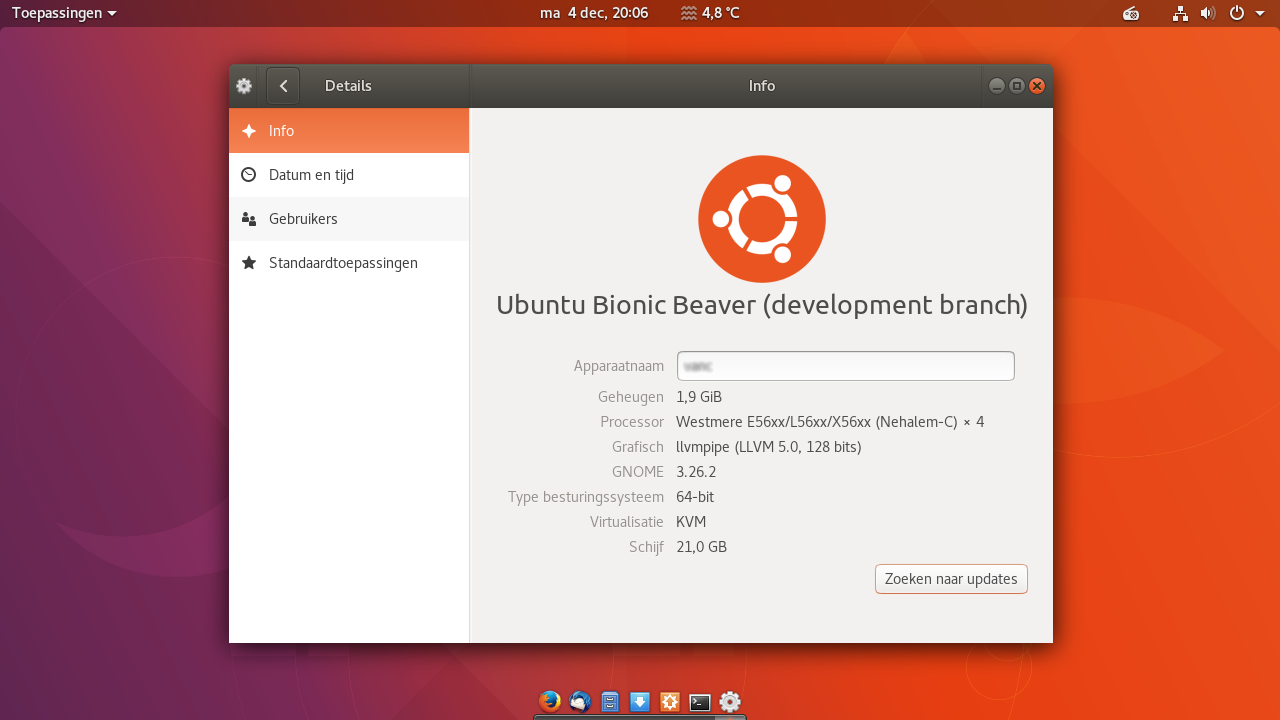Launch the Terminal from the dock
Screen dimensions: 1280x720
[700, 702]
